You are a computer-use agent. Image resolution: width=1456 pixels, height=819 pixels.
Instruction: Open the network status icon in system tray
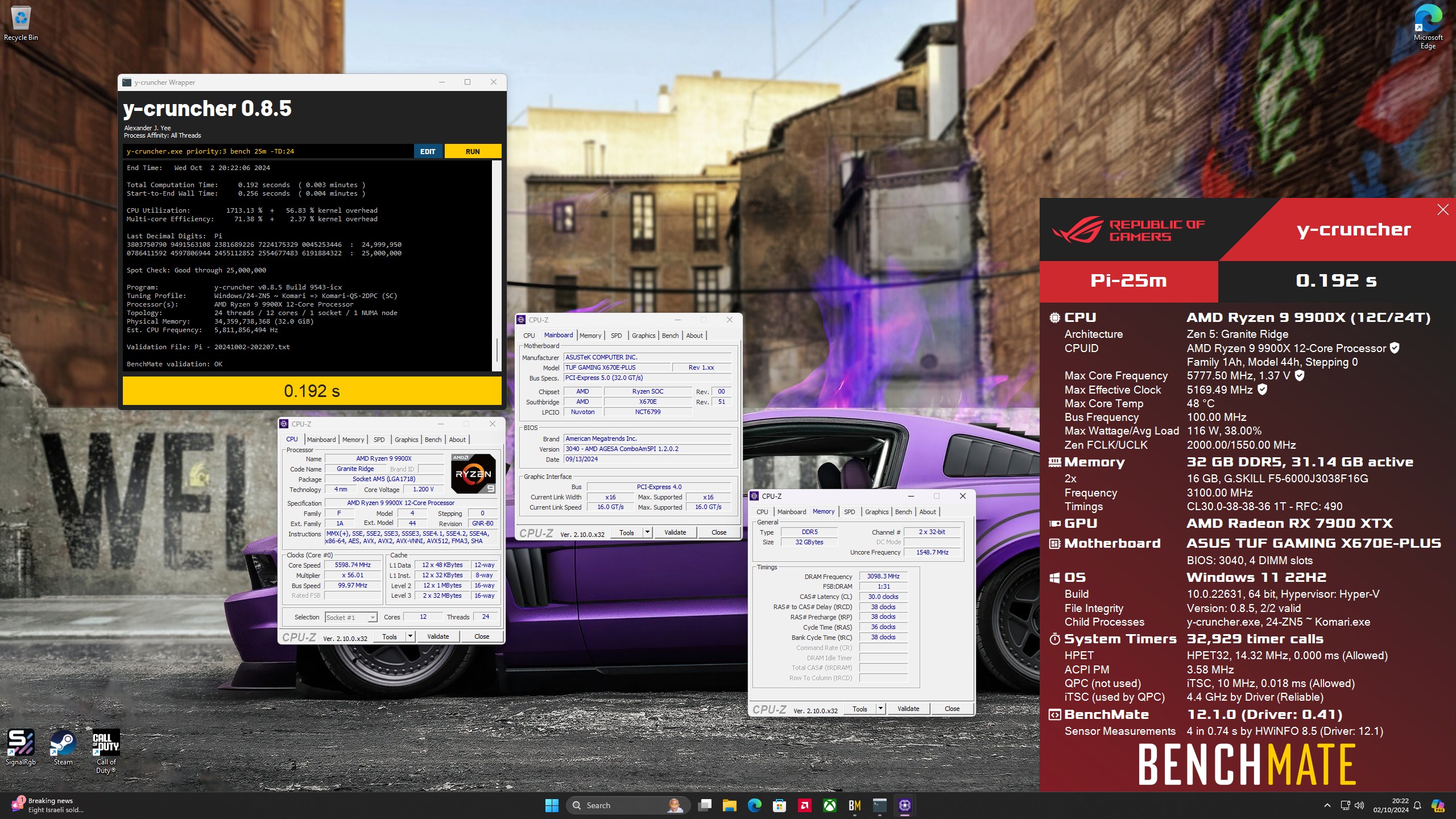click(1345, 805)
